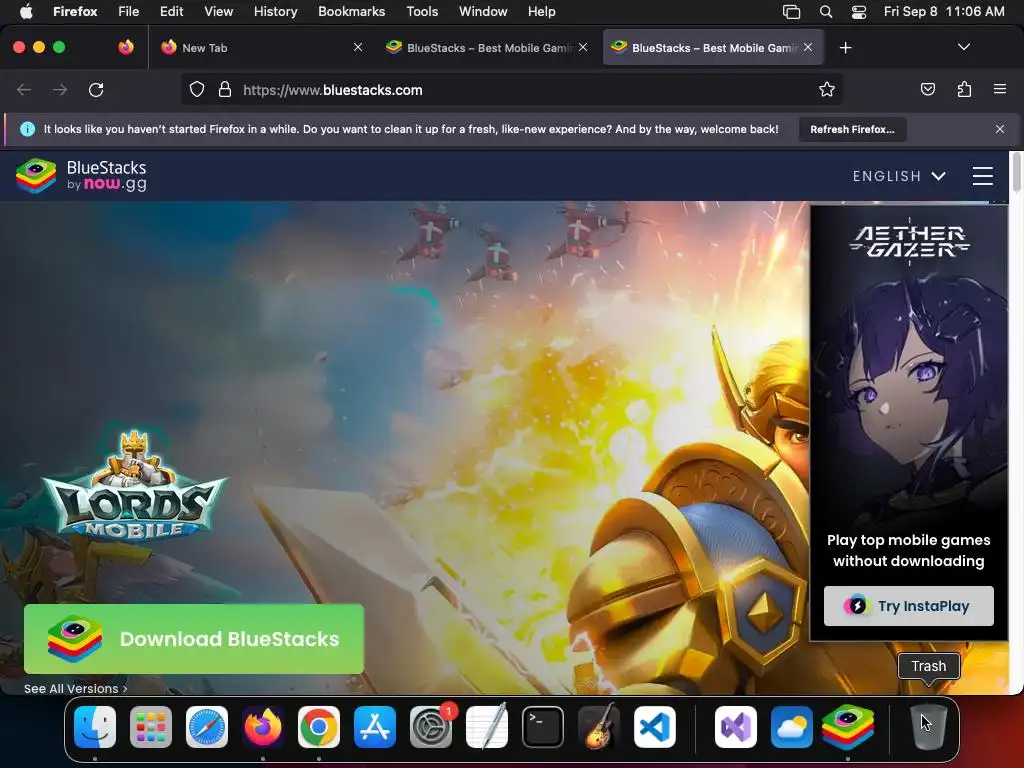This screenshot has height=768, width=1024.
Task: Open the ENGLISH language dropdown
Action: (899, 176)
